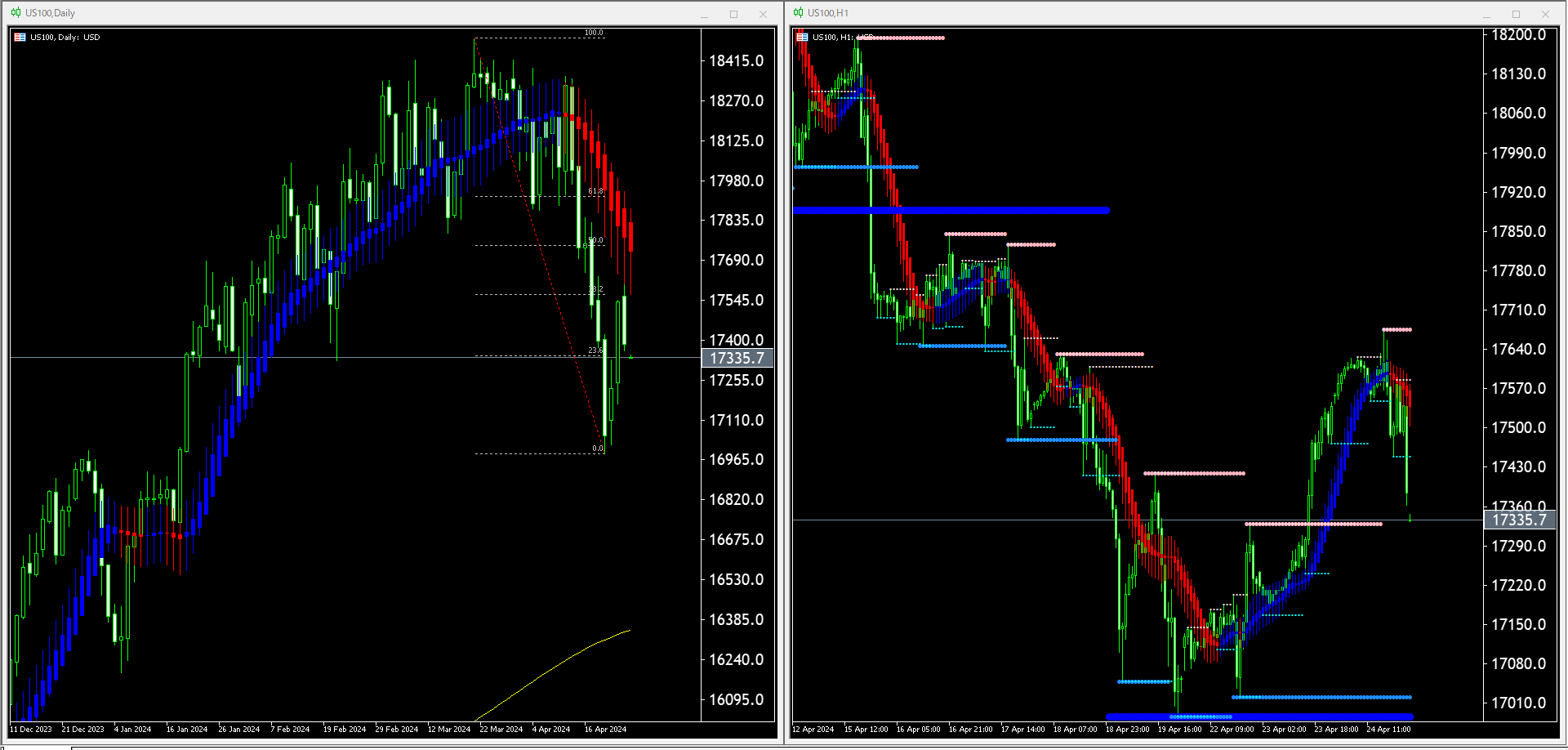Click the Fibonacci 50.0 level label

[595, 240]
